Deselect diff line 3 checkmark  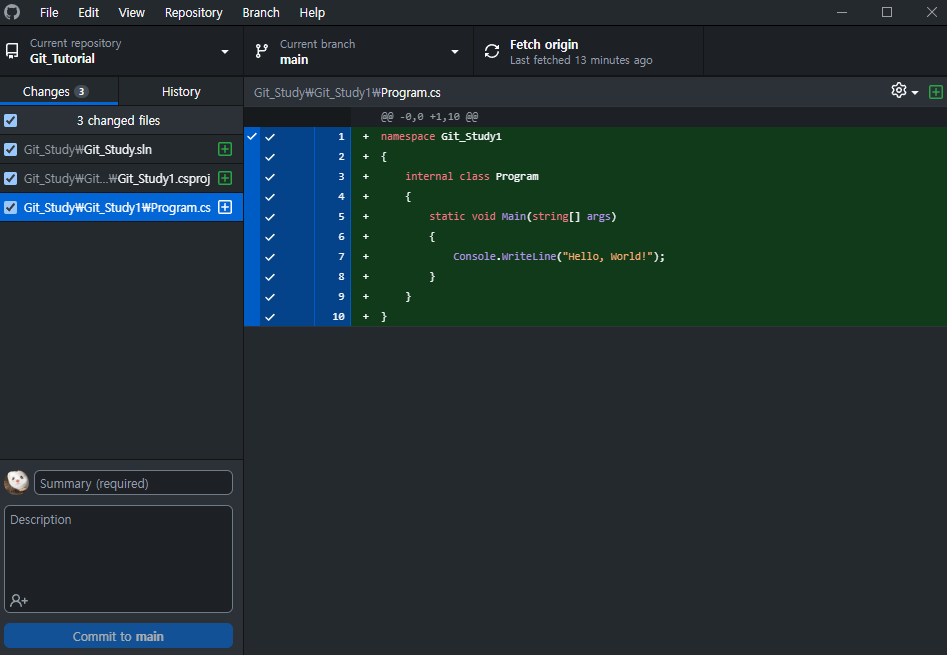tap(270, 177)
